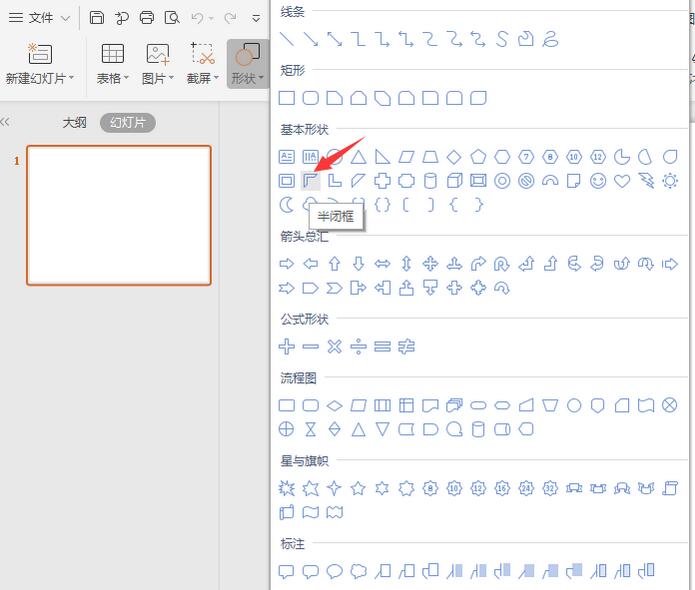The image size is (695, 590).
Task: Choose the rounded rectangle under 矩形
Action: [310, 98]
